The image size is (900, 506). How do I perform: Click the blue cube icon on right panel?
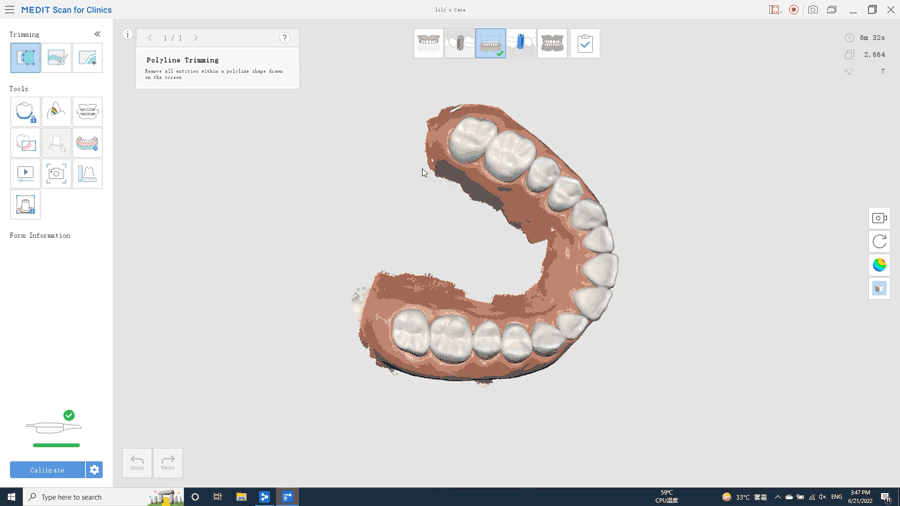879,289
